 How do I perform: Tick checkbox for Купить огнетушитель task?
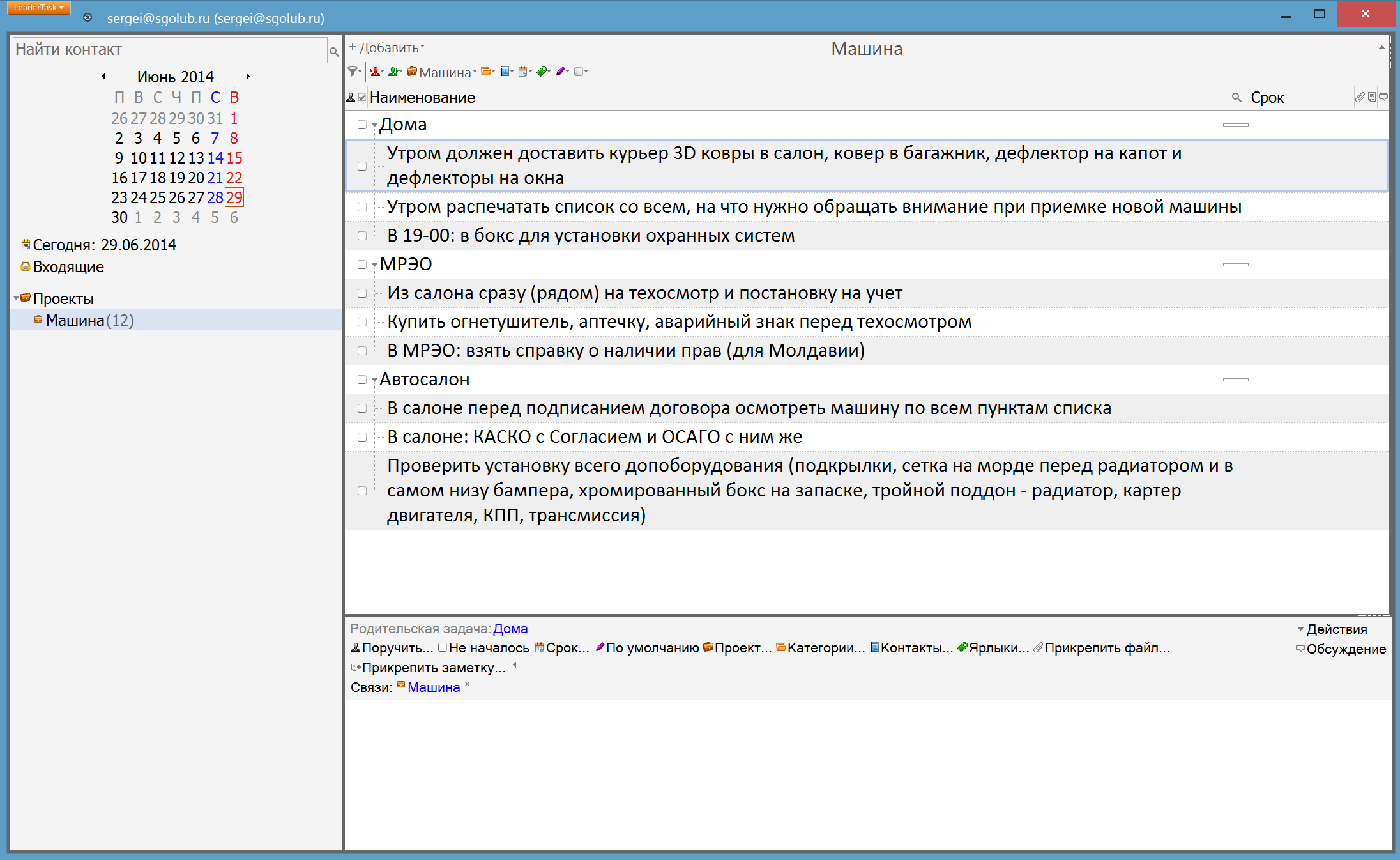[x=362, y=322]
